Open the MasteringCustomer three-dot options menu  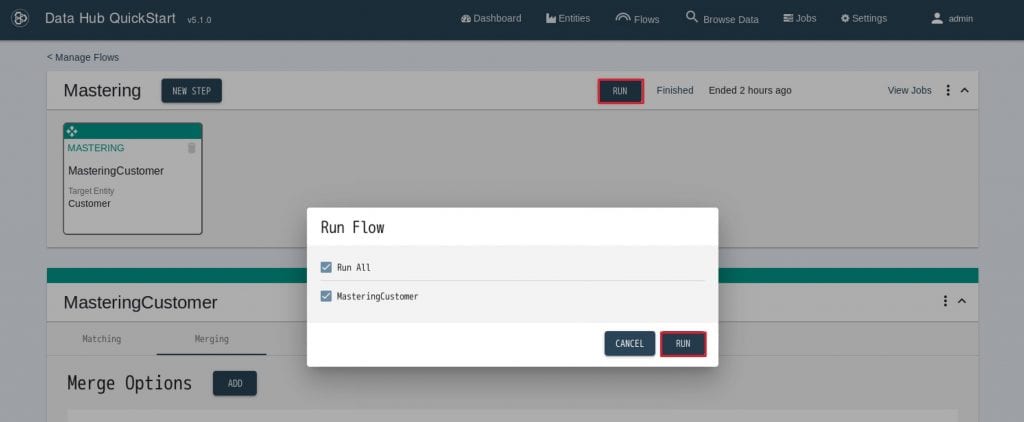[945, 302]
